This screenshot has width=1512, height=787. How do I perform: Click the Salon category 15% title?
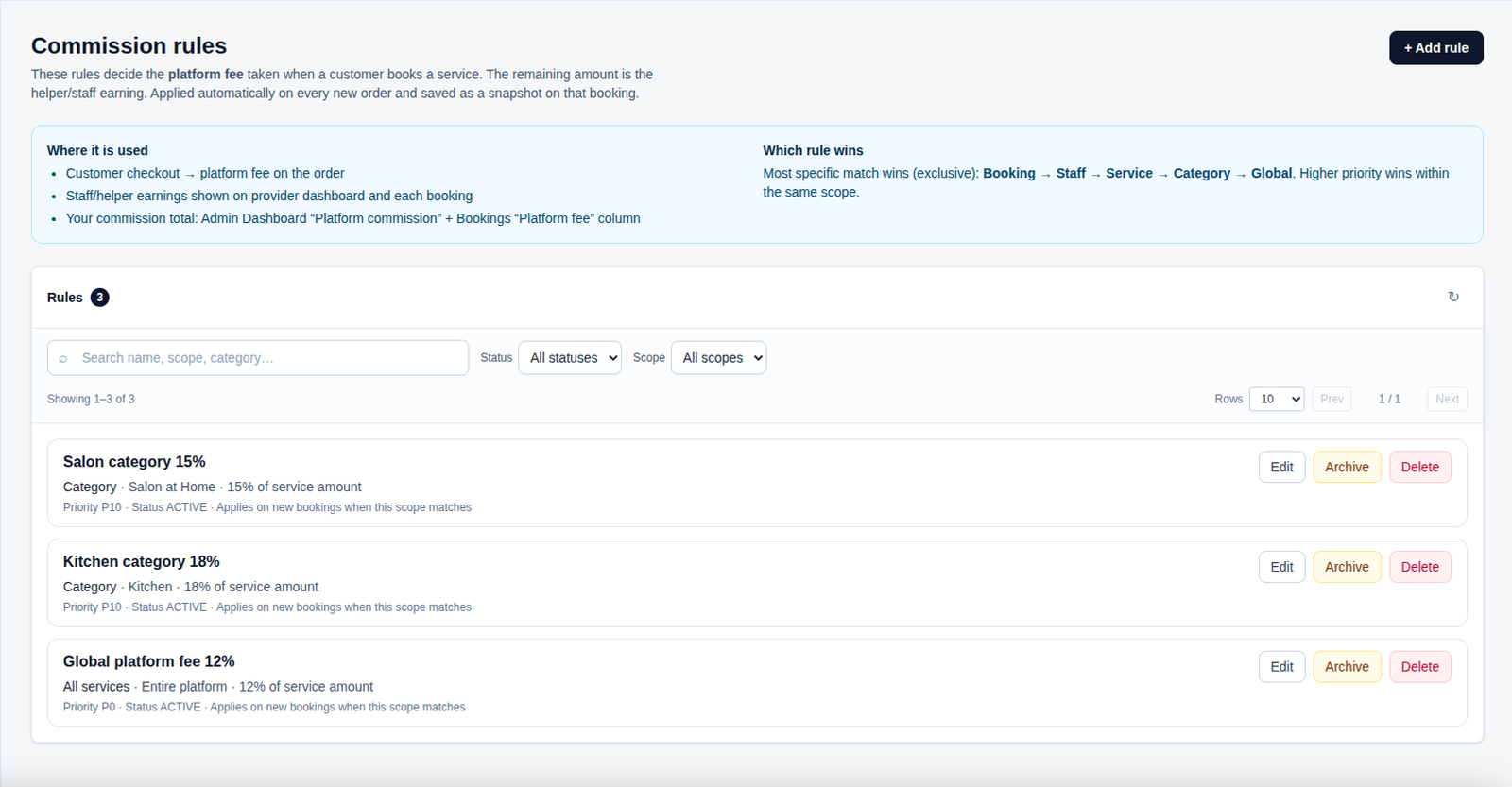click(134, 462)
